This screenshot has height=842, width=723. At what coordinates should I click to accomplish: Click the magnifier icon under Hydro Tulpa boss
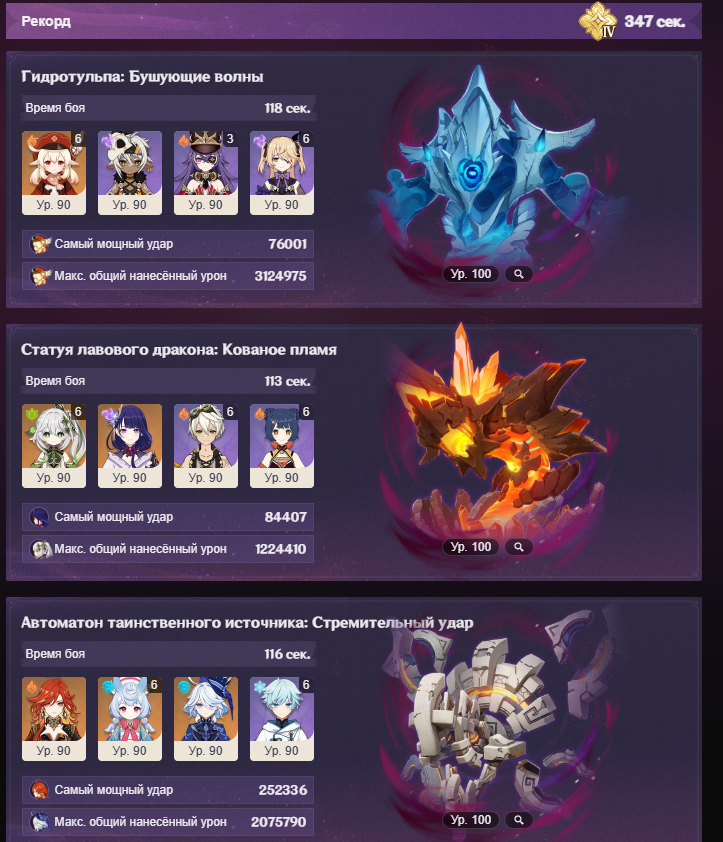[x=518, y=274]
